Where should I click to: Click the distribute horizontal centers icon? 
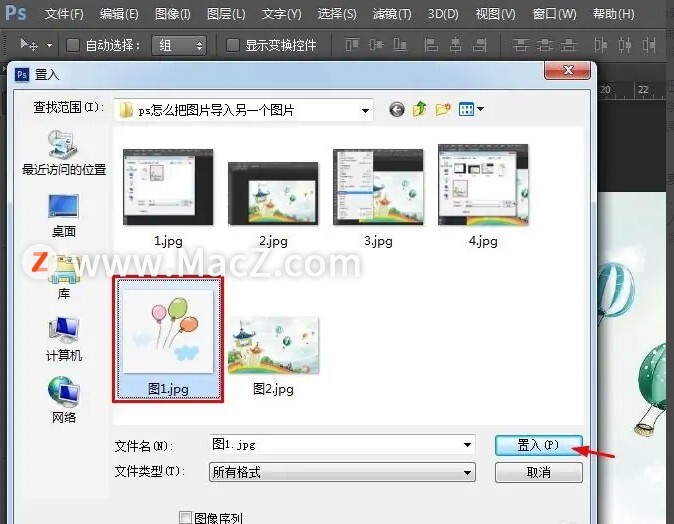(625, 45)
